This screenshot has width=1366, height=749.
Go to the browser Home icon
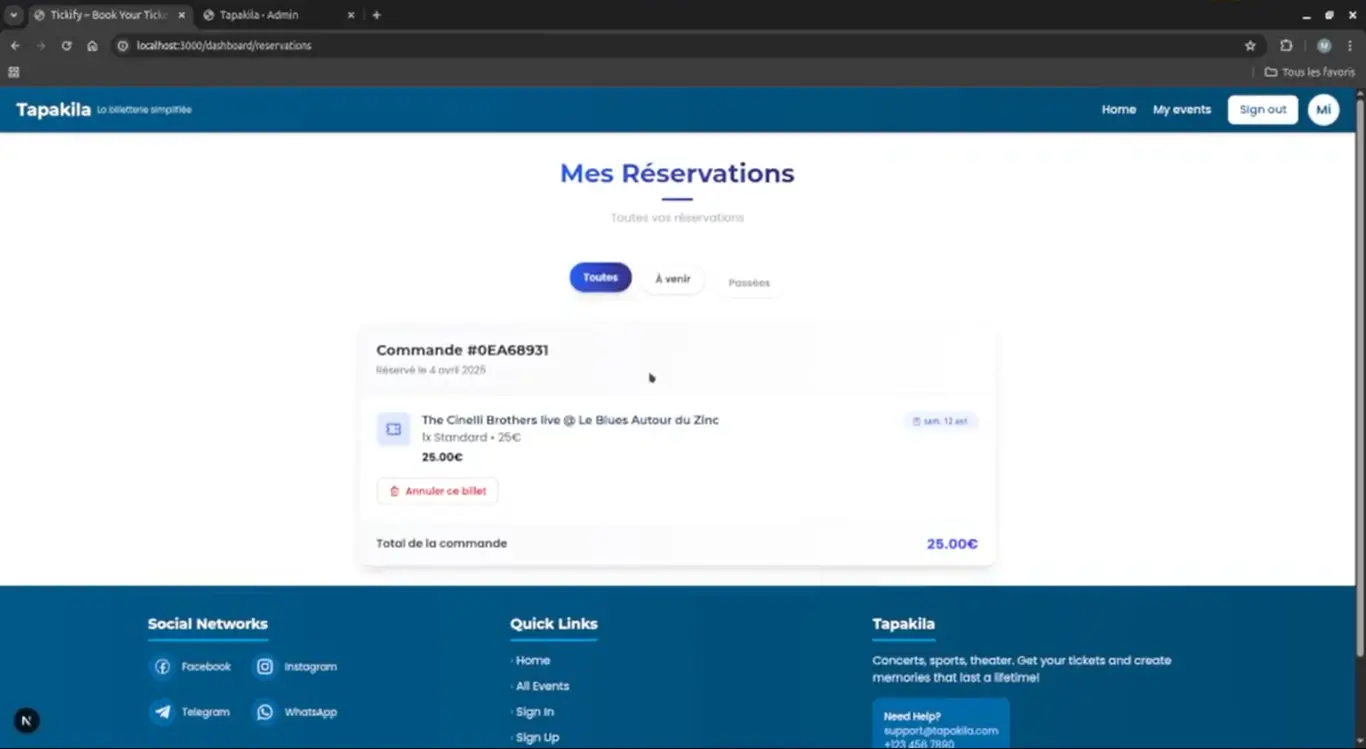[x=92, y=46]
